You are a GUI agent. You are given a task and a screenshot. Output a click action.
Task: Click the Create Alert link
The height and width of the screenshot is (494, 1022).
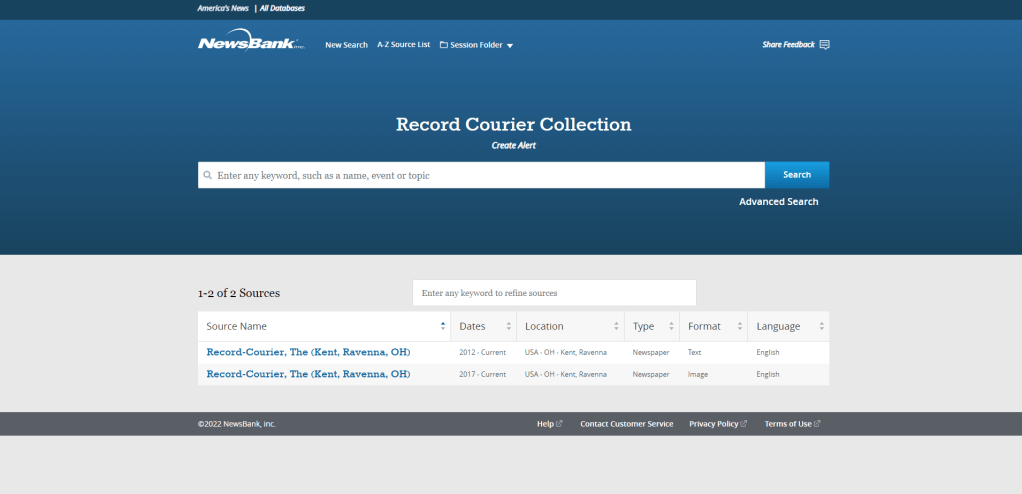(x=514, y=145)
